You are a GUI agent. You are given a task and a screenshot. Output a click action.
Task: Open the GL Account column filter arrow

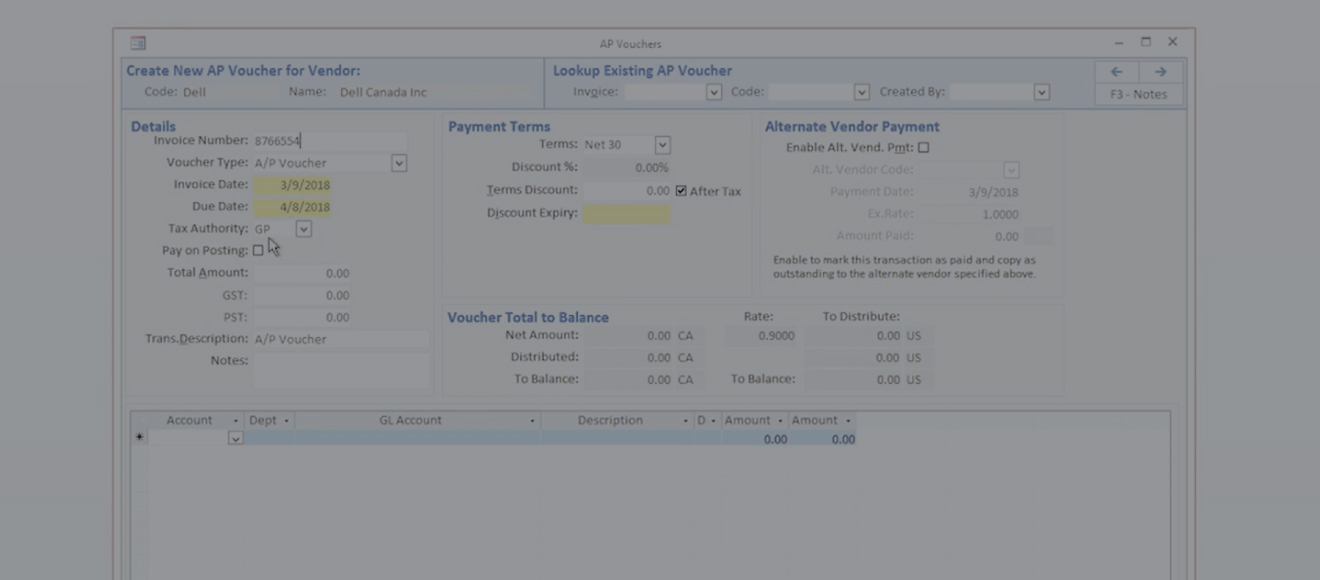click(532, 421)
